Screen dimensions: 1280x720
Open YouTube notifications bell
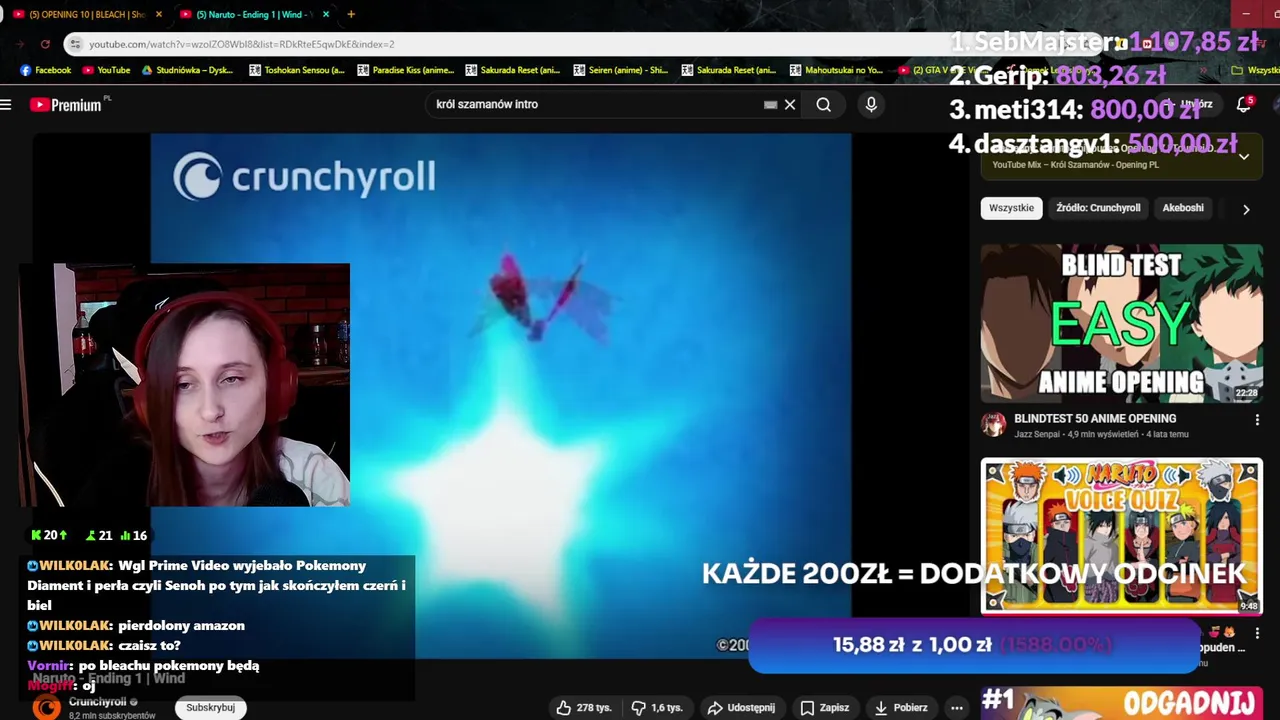[1244, 104]
